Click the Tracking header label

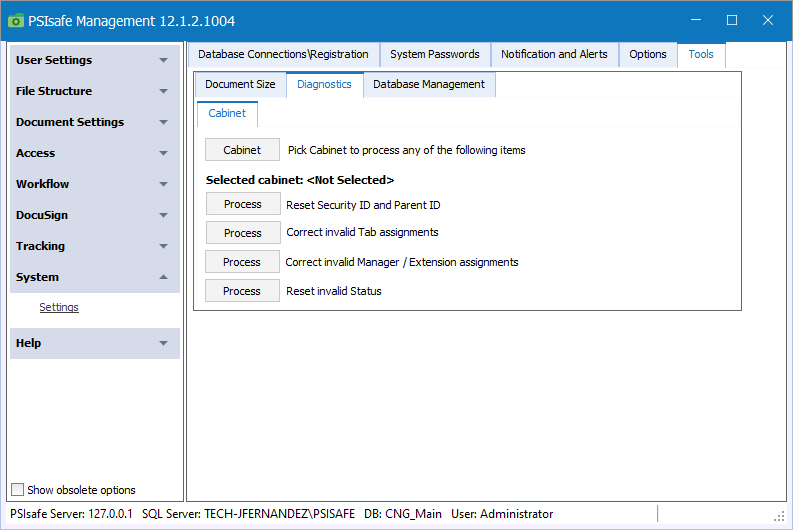[x=40, y=246]
